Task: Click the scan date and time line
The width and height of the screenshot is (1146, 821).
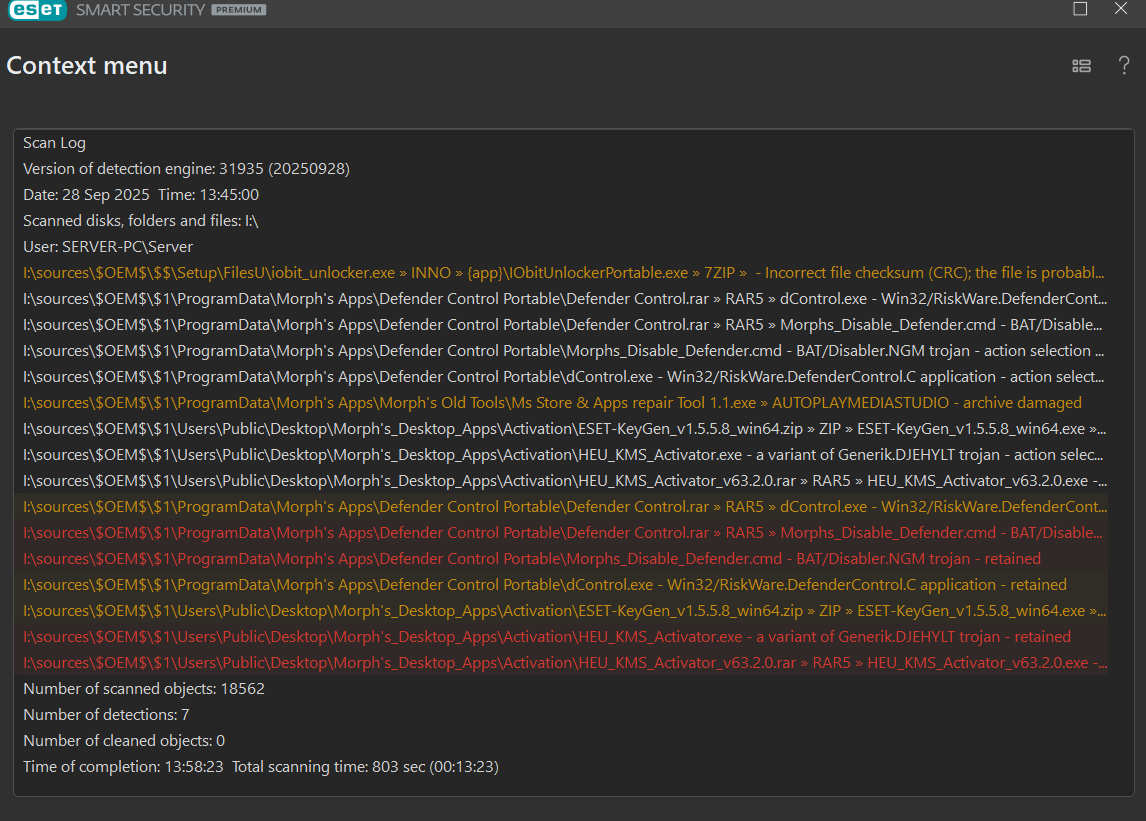Action: click(x=141, y=195)
